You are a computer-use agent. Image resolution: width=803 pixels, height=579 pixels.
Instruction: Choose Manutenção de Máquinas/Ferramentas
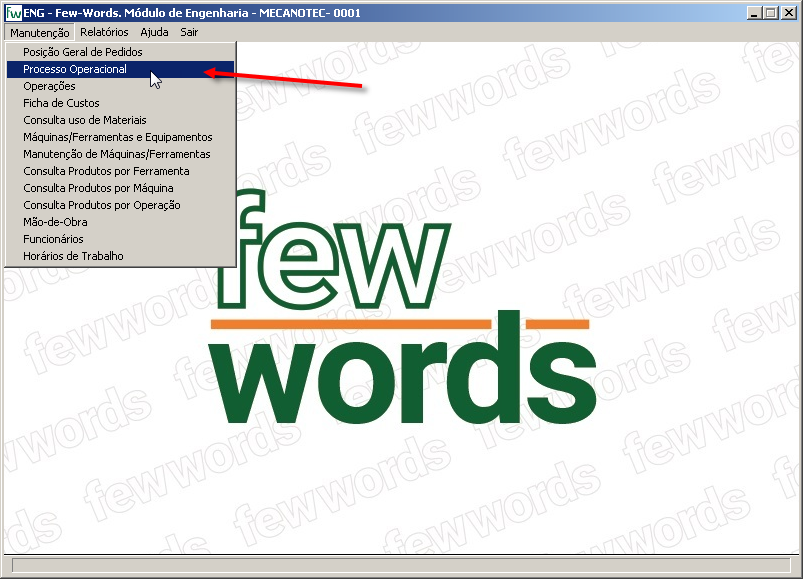pyautogui.click(x=120, y=154)
